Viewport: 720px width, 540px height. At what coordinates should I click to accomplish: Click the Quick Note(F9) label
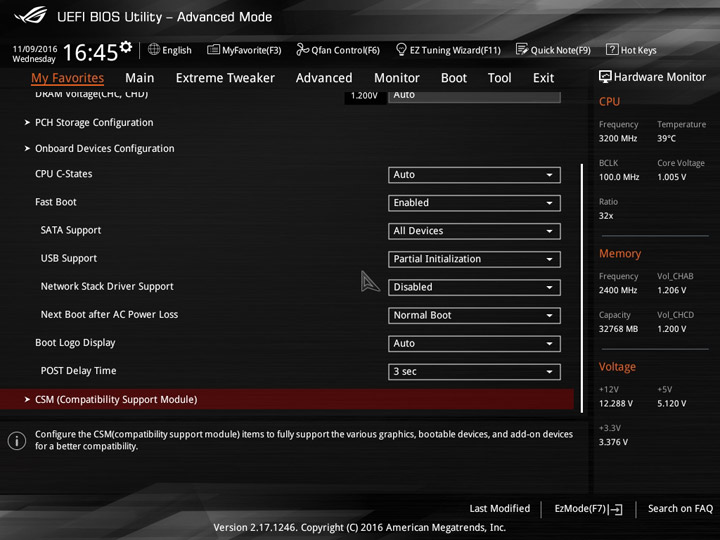[560, 51]
